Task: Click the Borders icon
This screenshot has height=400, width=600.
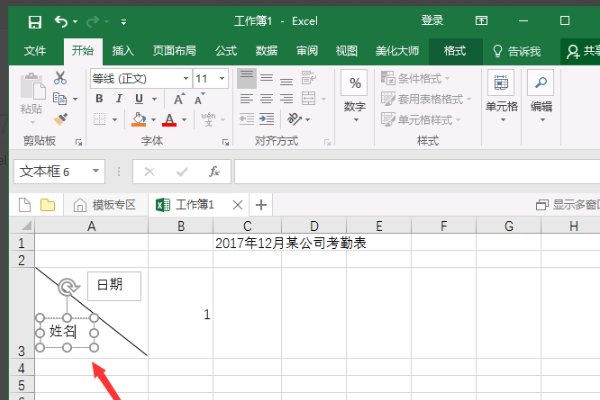Action: 99,119
